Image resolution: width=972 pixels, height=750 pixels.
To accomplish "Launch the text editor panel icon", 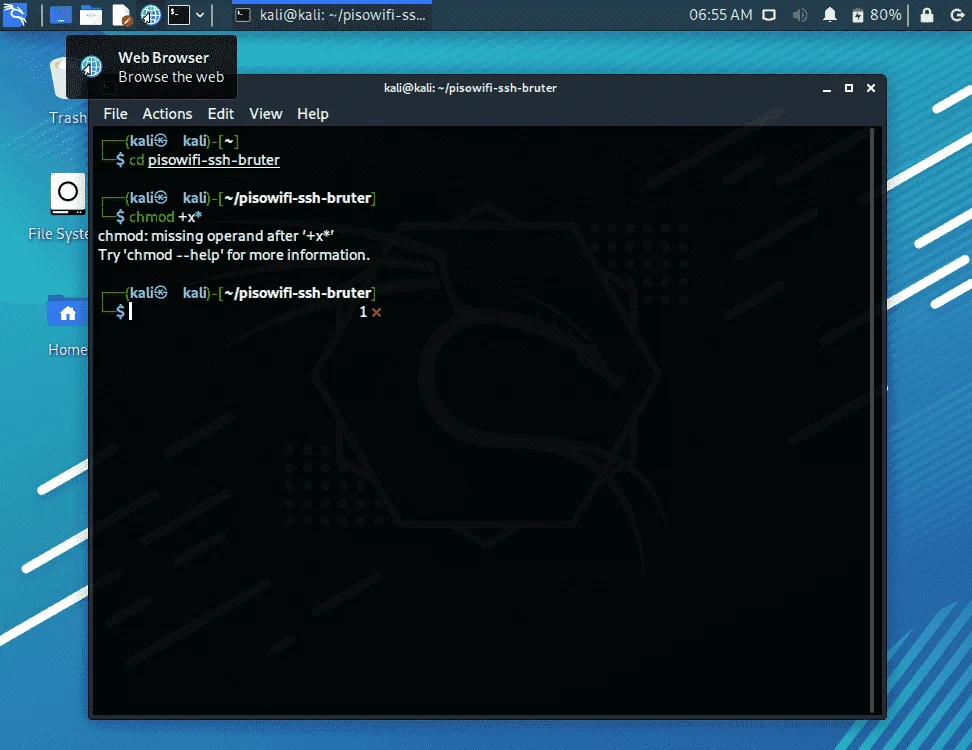I will point(122,15).
